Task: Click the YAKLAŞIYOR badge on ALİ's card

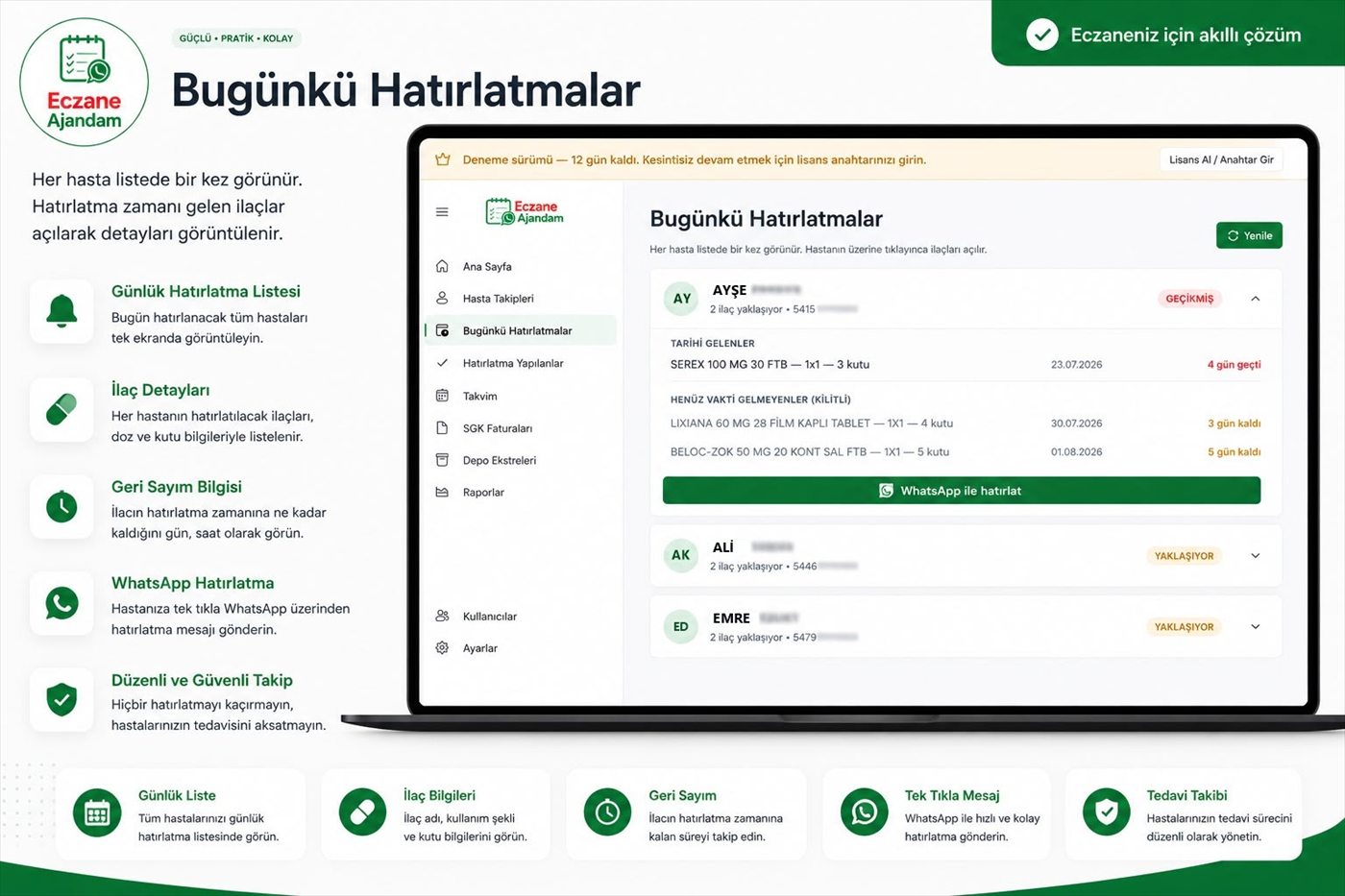Action: pyautogui.click(x=1184, y=555)
